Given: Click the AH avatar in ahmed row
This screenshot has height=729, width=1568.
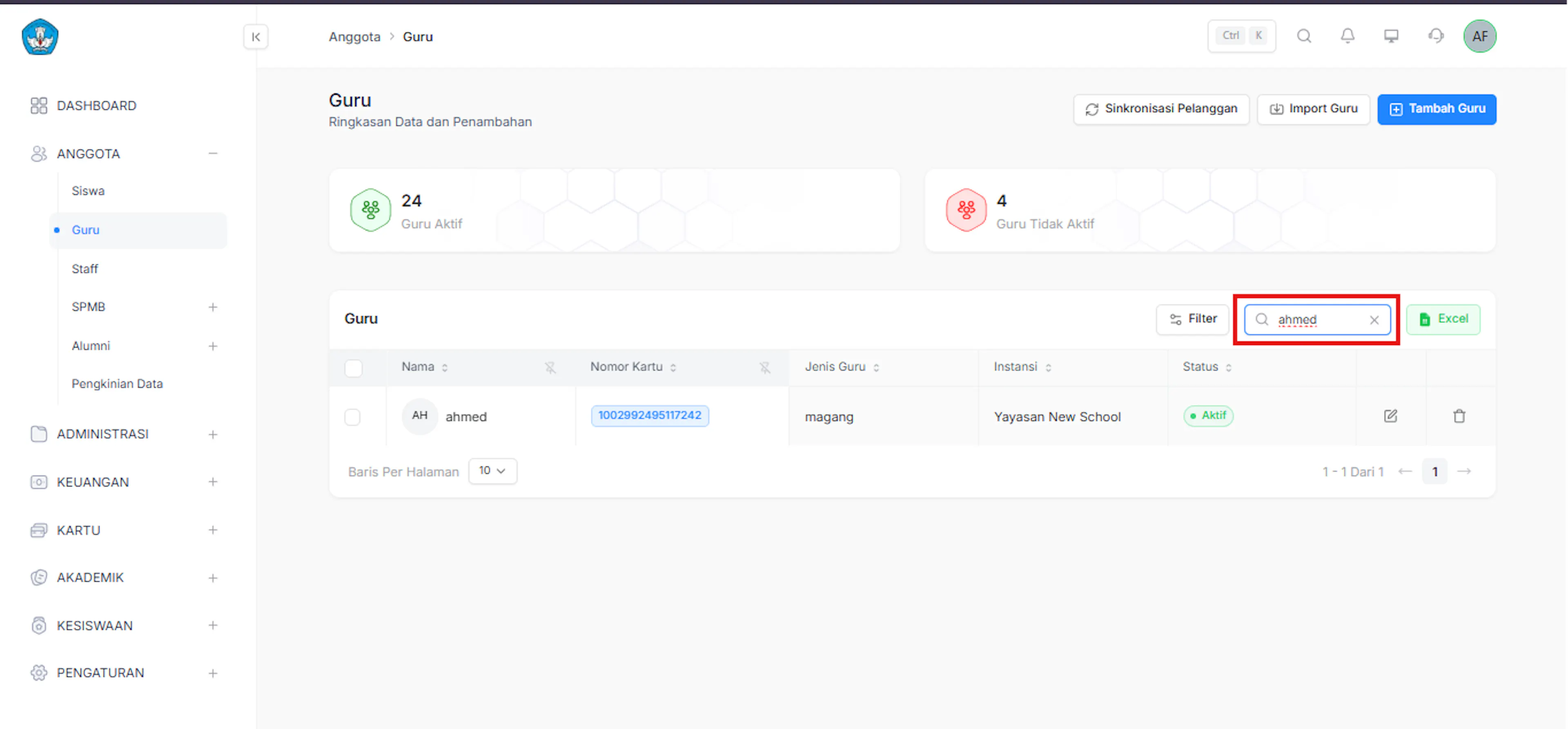Looking at the screenshot, I should (419, 416).
